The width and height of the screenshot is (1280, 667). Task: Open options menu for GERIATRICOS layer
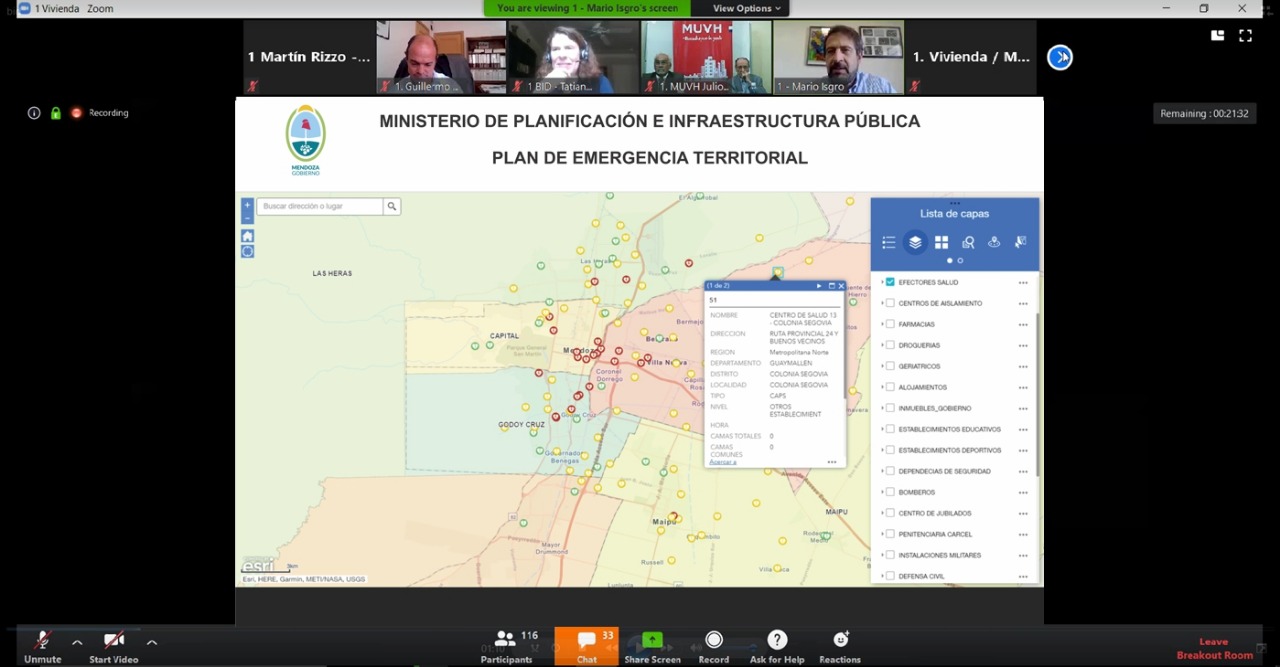pyautogui.click(x=1023, y=367)
